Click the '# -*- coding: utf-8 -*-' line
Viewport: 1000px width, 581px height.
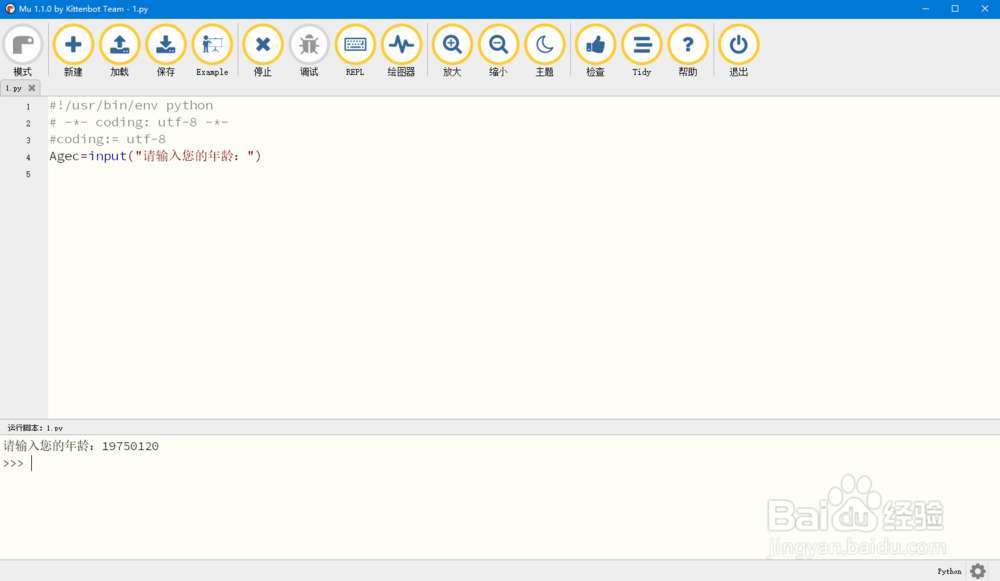pyautogui.click(x=138, y=122)
